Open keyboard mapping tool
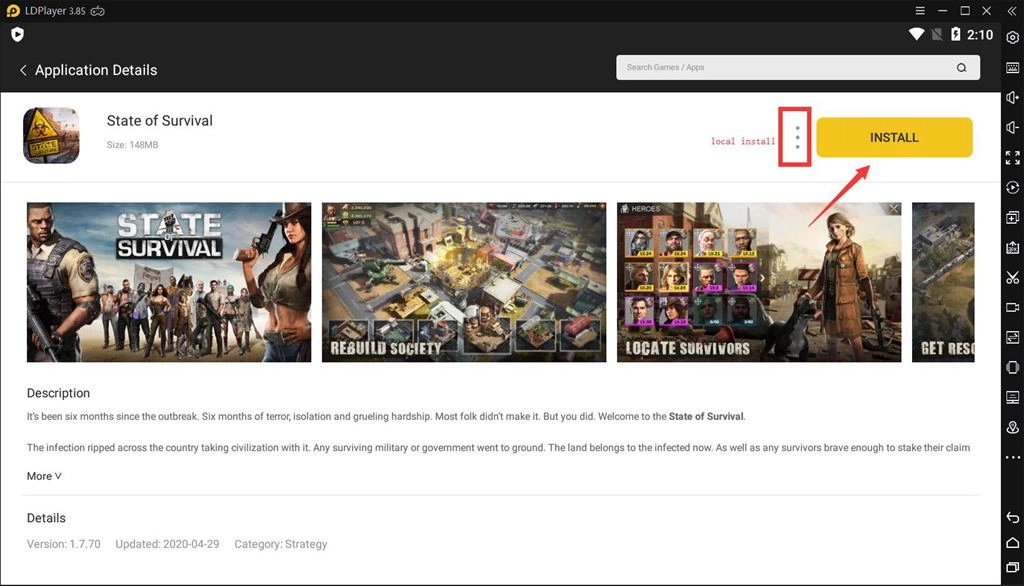The height and width of the screenshot is (586, 1024). 1012,67
